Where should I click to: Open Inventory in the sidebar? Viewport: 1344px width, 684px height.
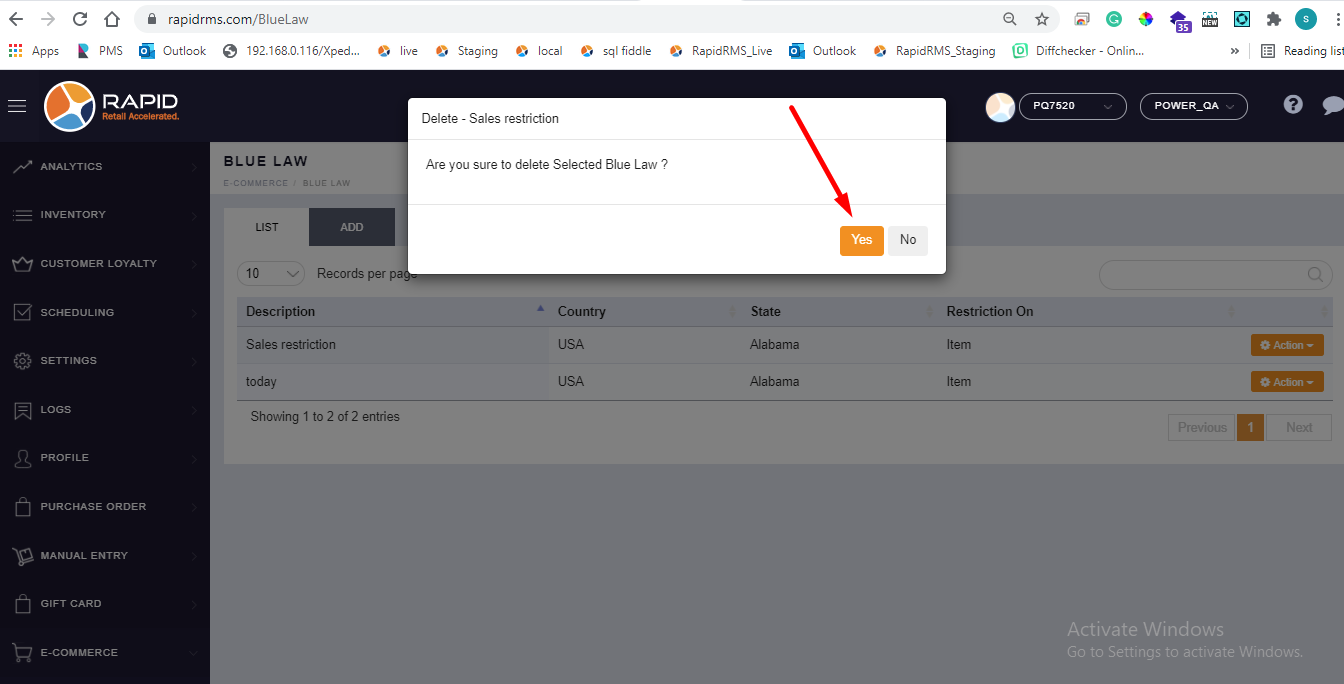click(x=73, y=215)
